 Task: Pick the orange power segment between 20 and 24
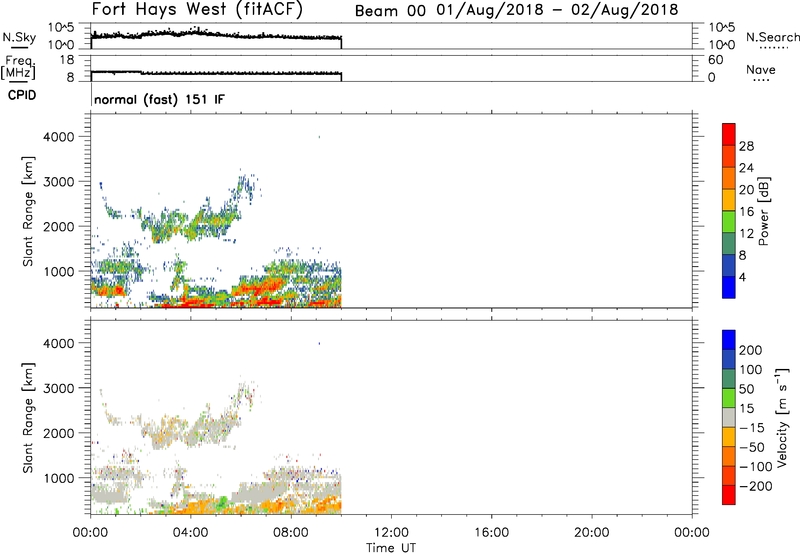click(729, 178)
